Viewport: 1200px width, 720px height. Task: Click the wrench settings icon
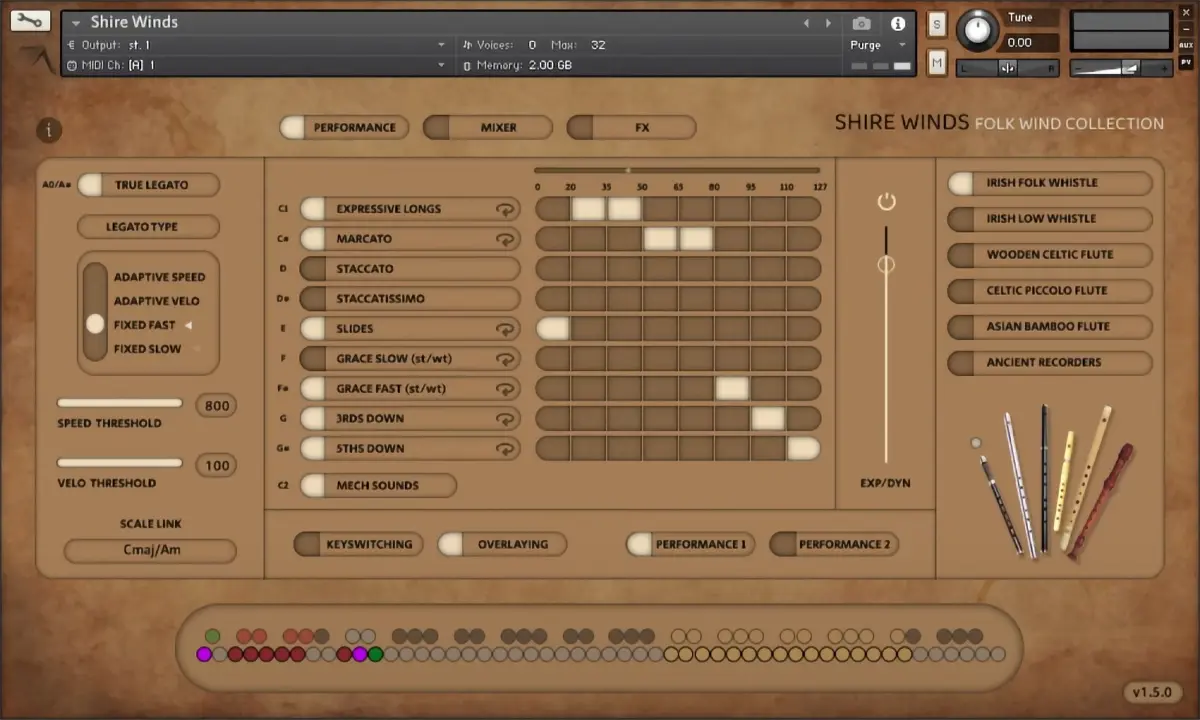coord(31,20)
